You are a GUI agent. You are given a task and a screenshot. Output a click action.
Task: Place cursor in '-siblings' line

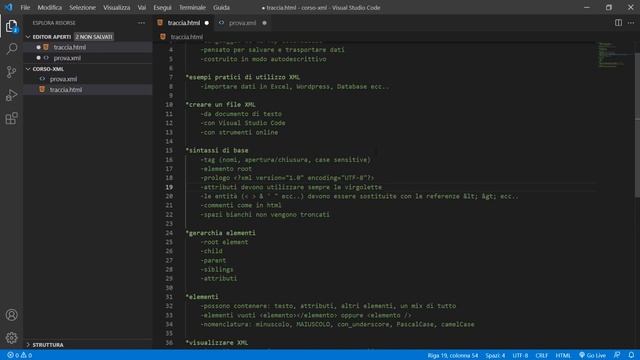pyautogui.click(x=217, y=269)
